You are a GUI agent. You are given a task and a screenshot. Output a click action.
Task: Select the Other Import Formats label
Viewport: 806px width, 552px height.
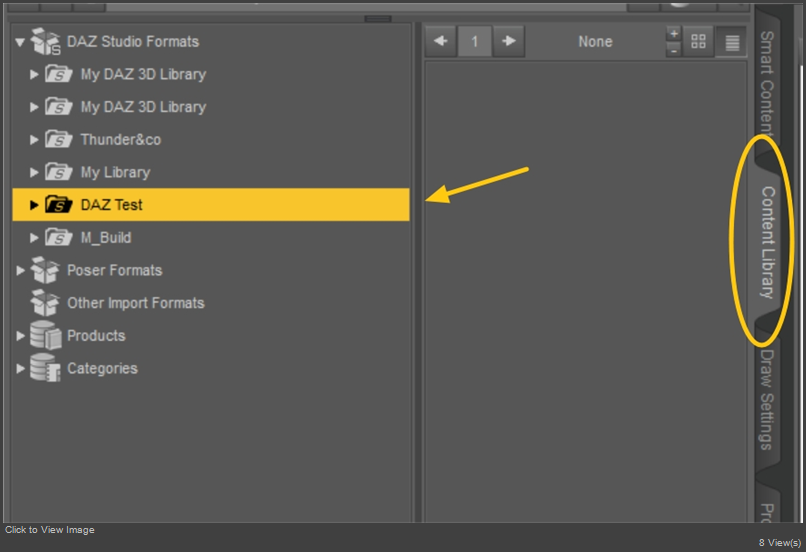coord(136,303)
